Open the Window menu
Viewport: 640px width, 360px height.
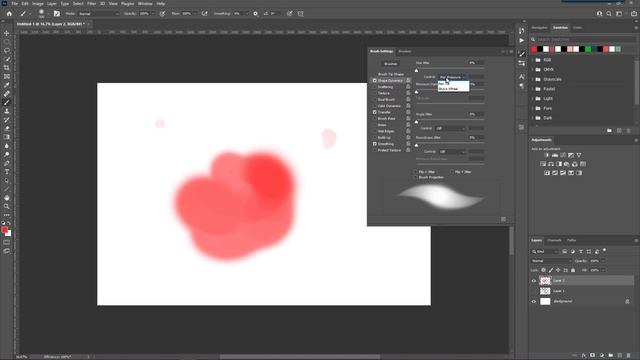point(145,3)
